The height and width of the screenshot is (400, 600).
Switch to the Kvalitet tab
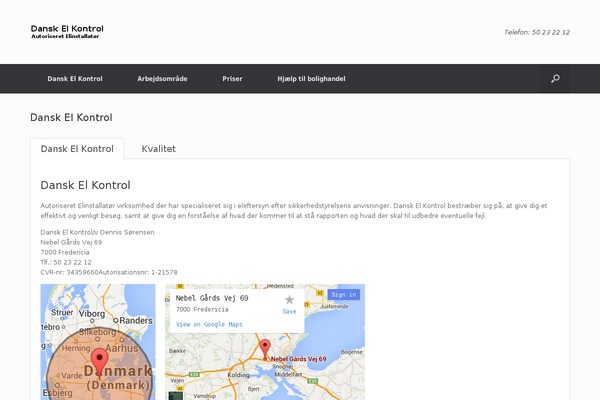point(158,149)
